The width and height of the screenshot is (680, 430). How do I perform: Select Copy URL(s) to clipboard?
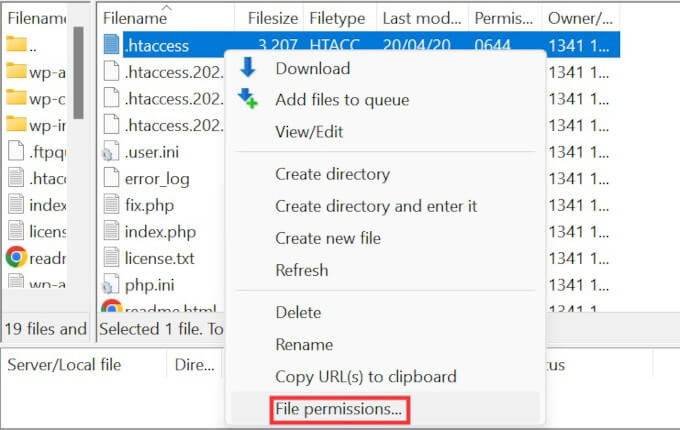[x=365, y=377]
